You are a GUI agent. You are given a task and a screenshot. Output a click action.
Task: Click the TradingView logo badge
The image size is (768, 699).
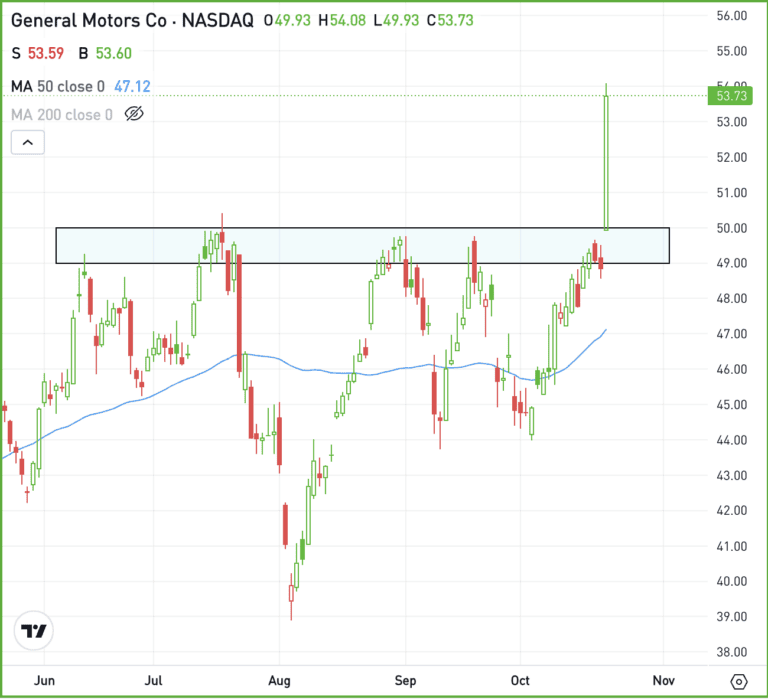click(x=33, y=630)
